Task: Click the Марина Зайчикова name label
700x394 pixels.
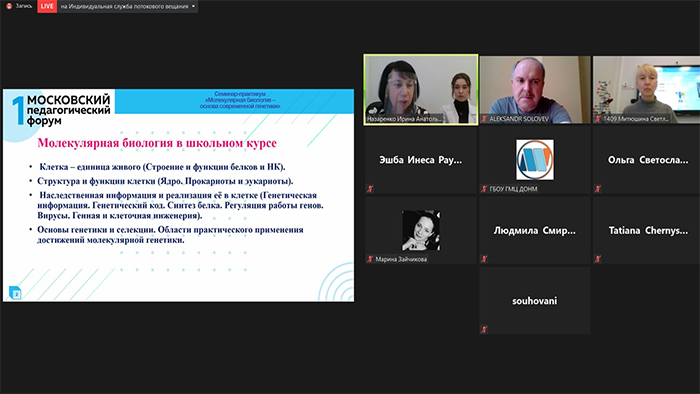Action: pyautogui.click(x=401, y=259)
